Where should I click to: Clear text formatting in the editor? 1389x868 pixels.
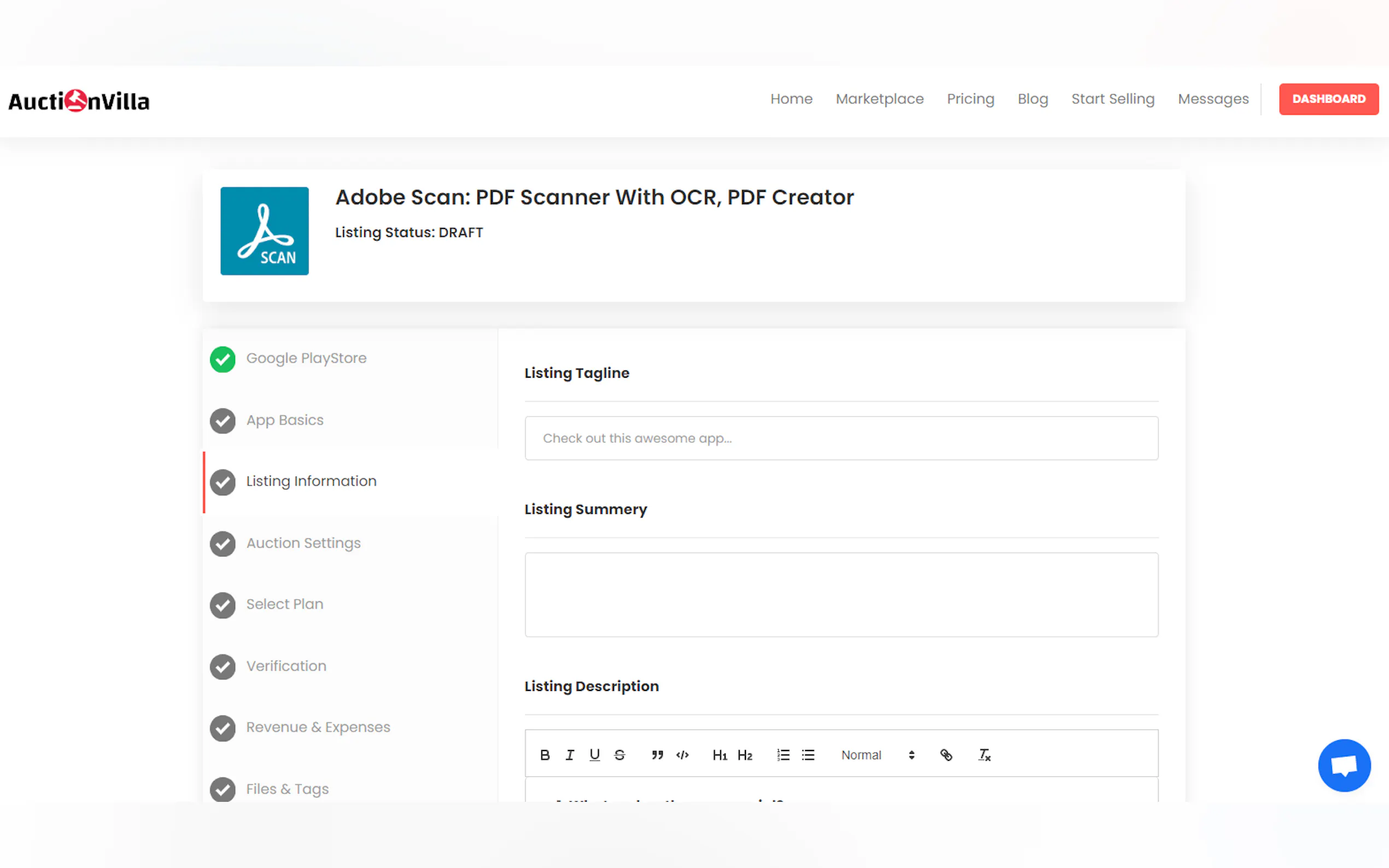click(984, 755)
